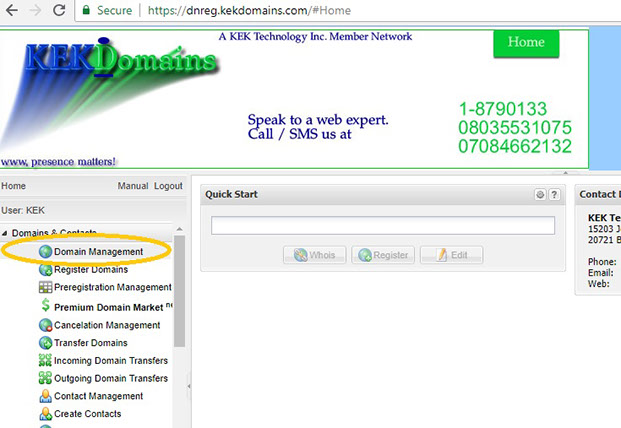This screenshot has width=621, height=428.
Task: Open Transfer Domains in the sidebar
Action: (90, 343)
